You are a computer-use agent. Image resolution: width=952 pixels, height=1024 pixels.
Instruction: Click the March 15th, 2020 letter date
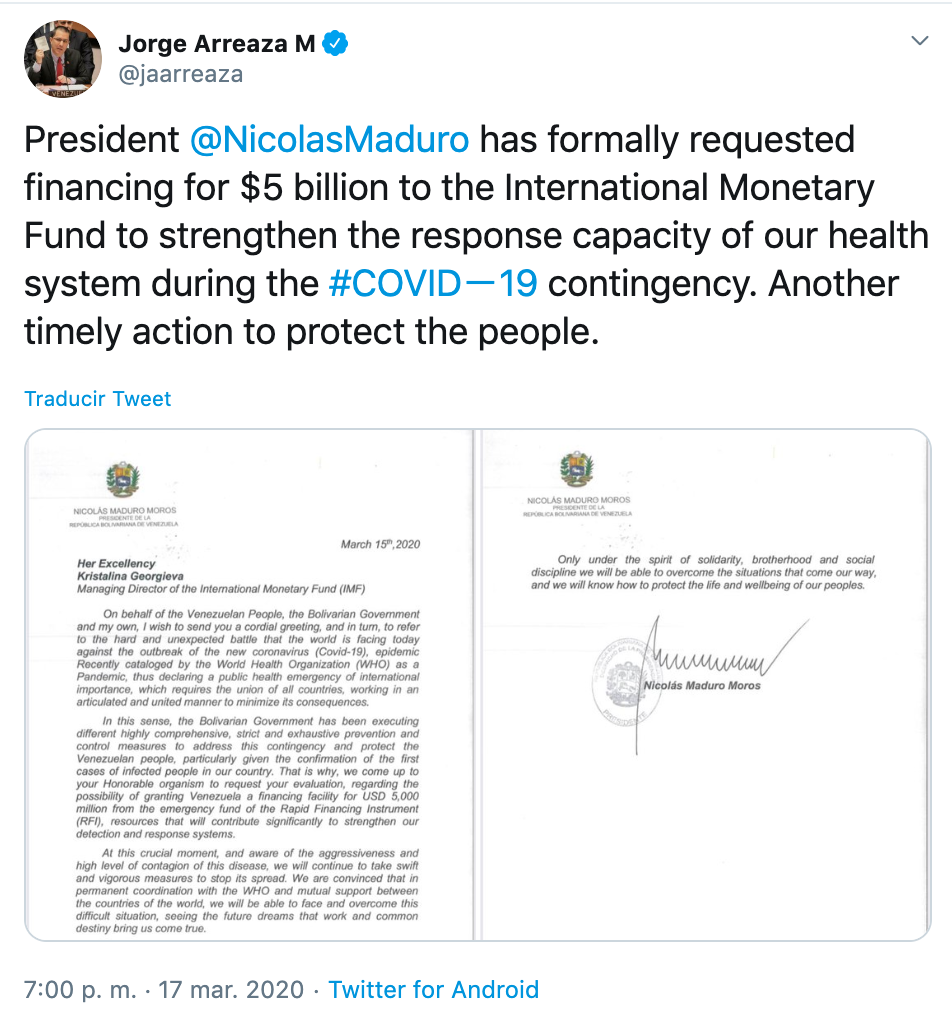click(x=380, y=545)
